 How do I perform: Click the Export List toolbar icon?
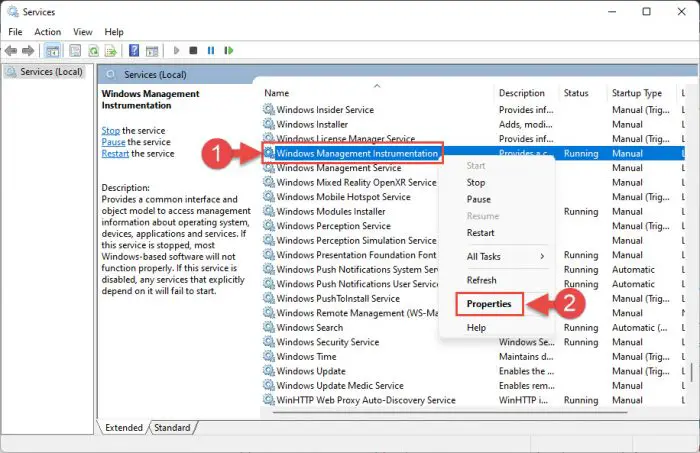(x=110, y=50)
